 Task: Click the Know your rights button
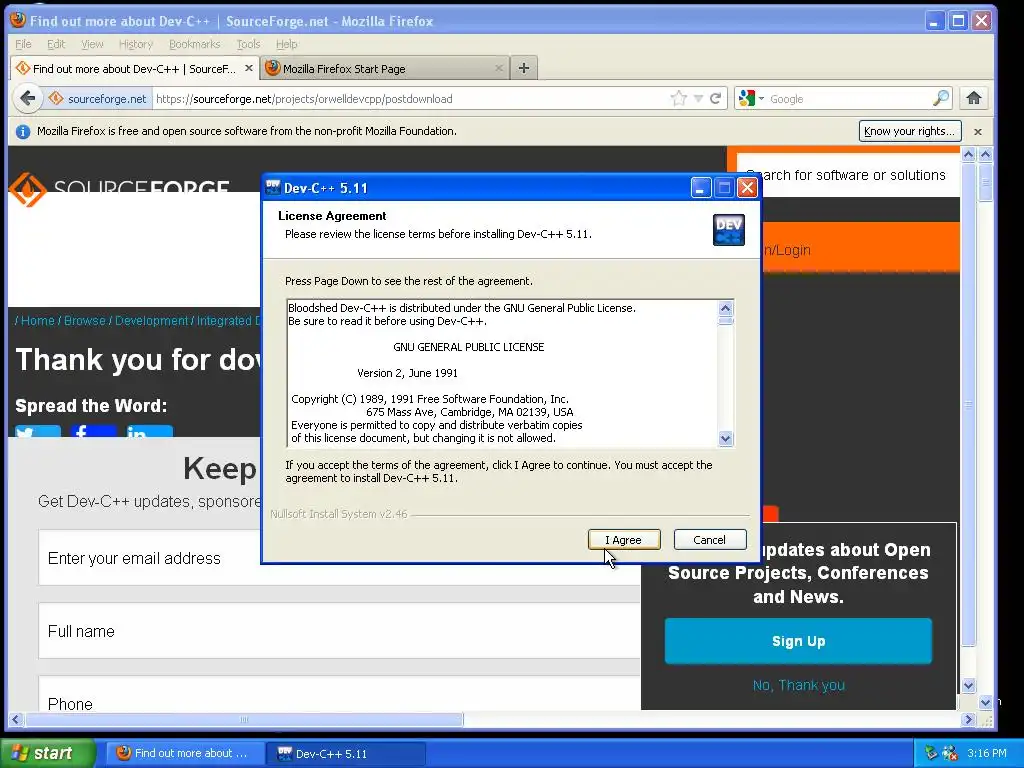(x=910, y=131)
